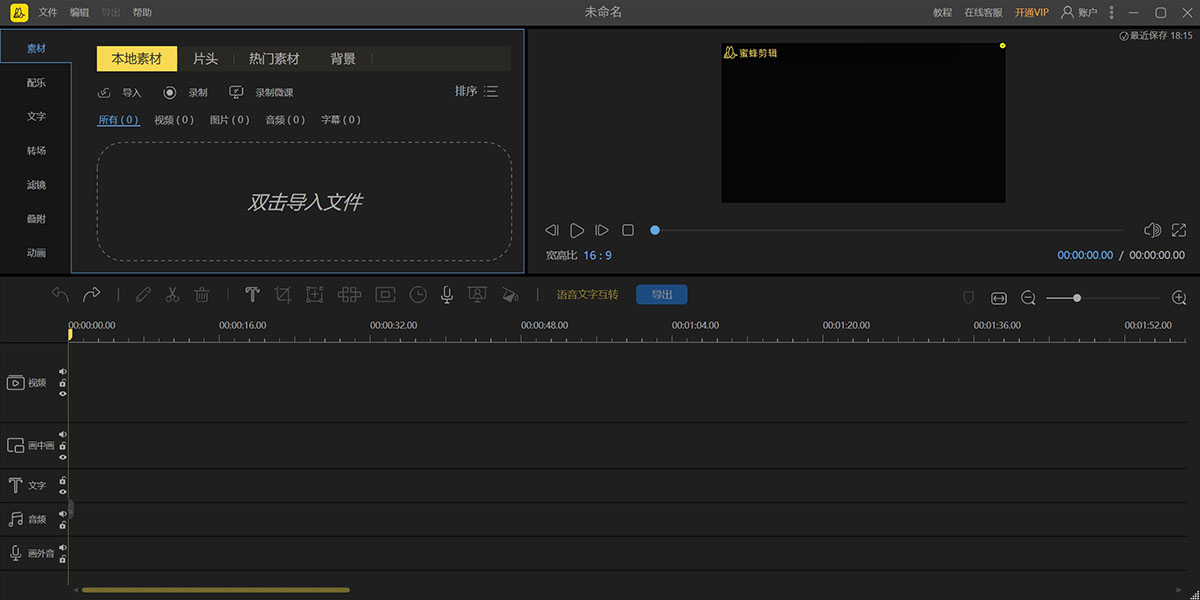Select the text tool in the toolbar
The height and width of the screenshot is (600, 1200).
point(252,294)
